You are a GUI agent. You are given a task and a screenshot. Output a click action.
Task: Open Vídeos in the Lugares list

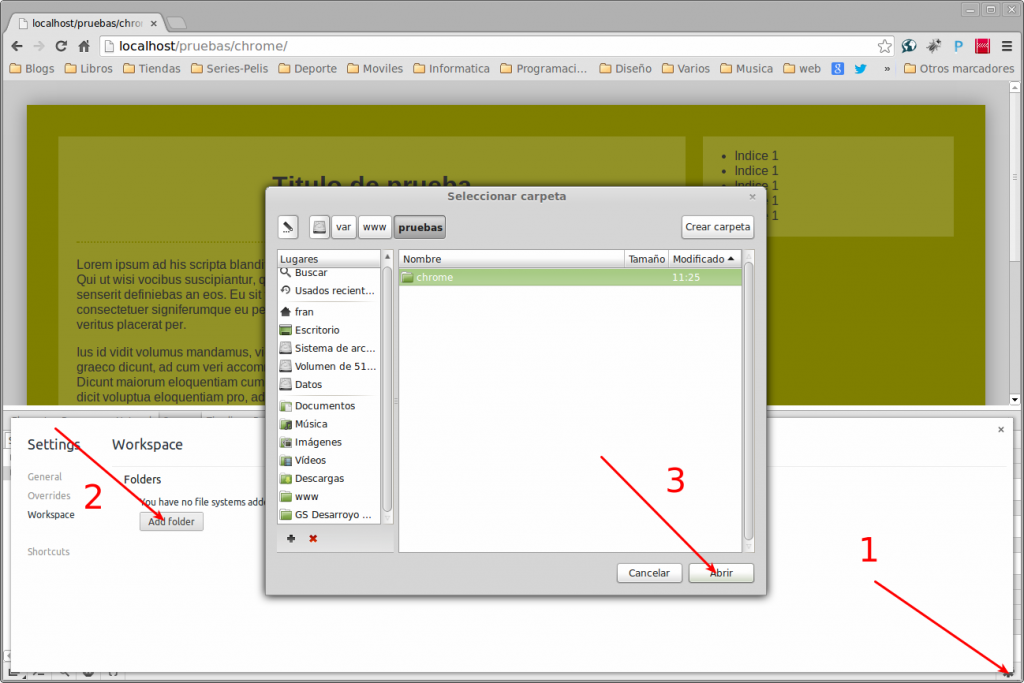(x=328, y=460)
